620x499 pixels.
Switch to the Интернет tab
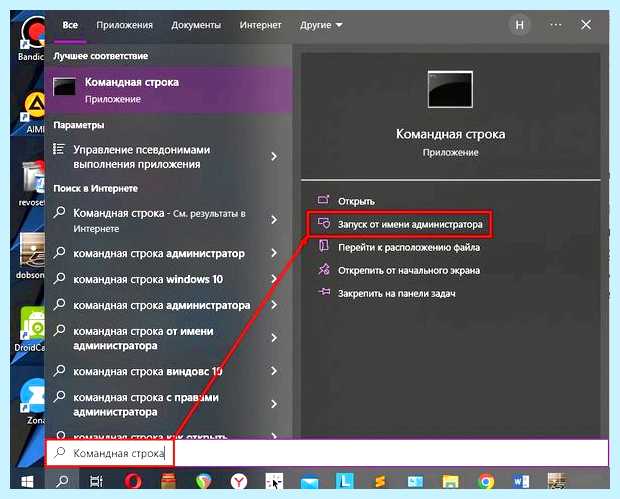(260, 25)
